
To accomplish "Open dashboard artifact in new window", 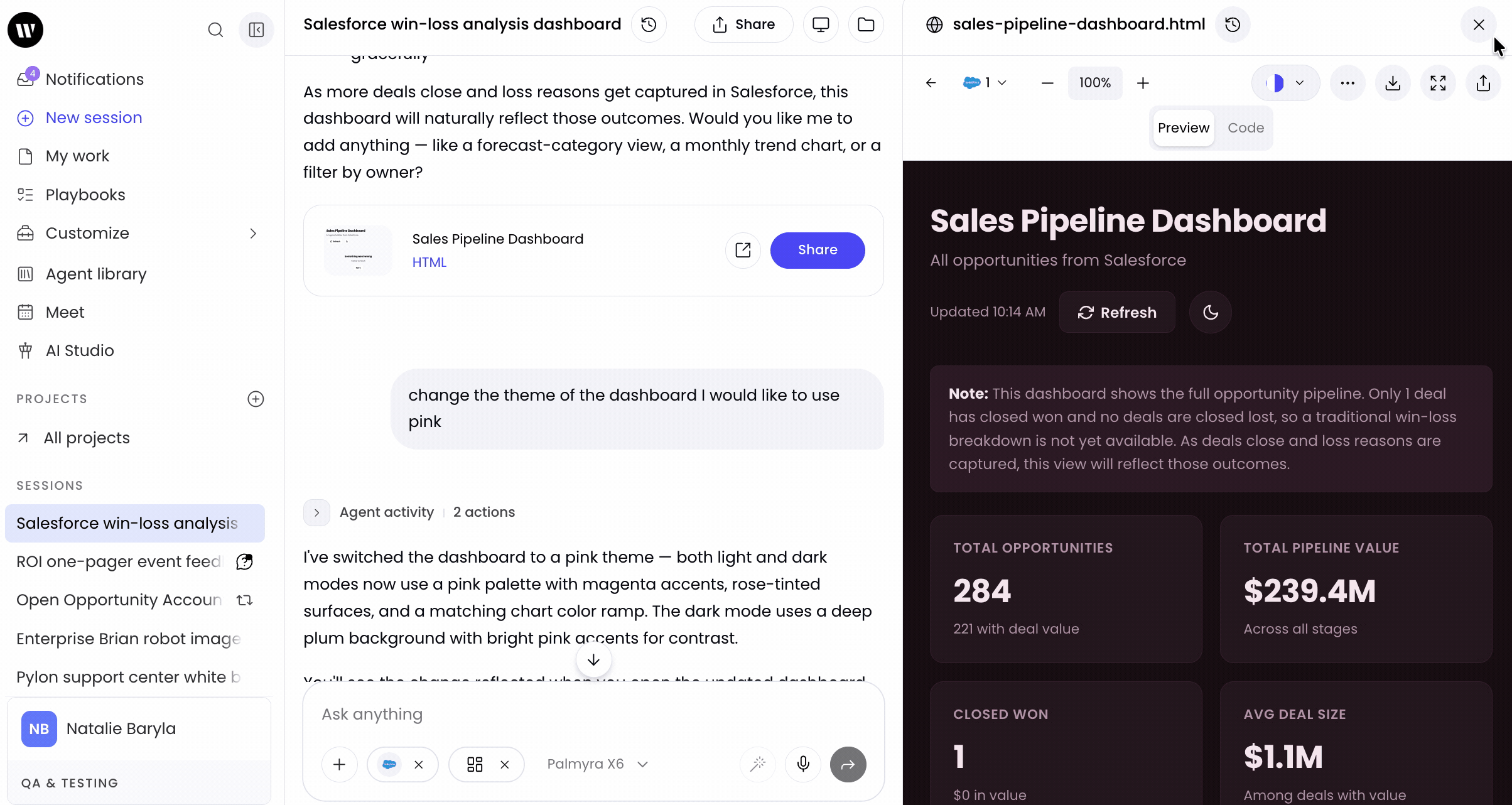I will 743,250.
